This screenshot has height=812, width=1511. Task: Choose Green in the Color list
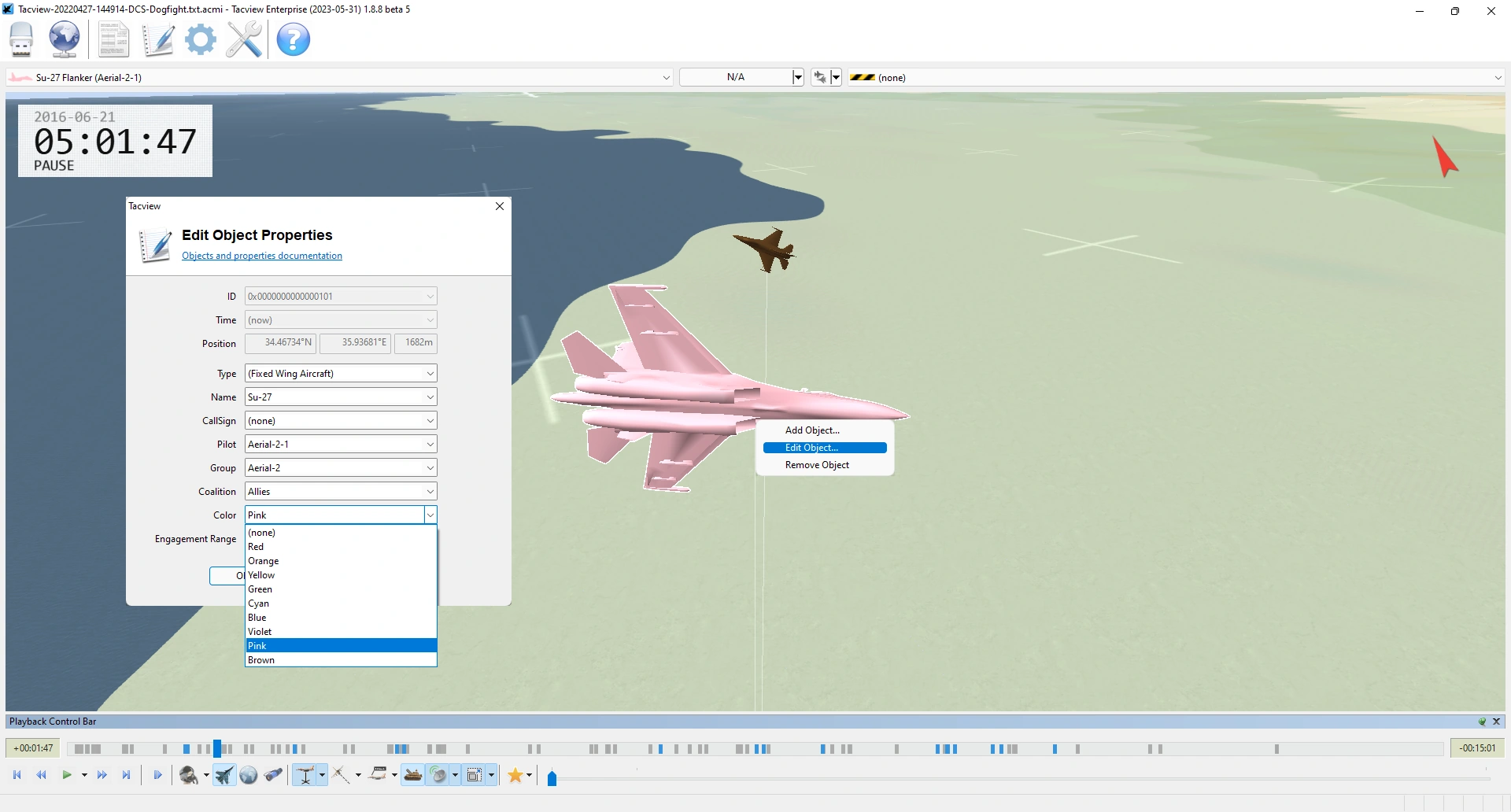[x=341, y=589]
